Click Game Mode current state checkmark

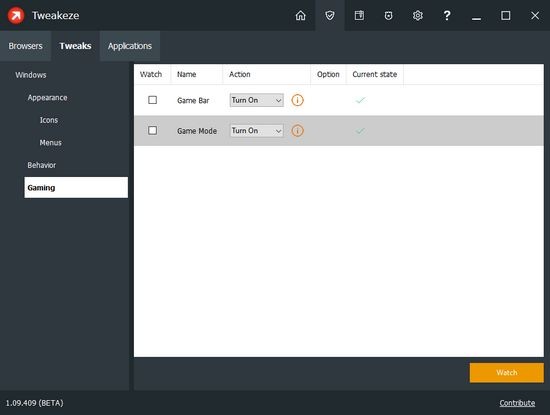(360, 131)
